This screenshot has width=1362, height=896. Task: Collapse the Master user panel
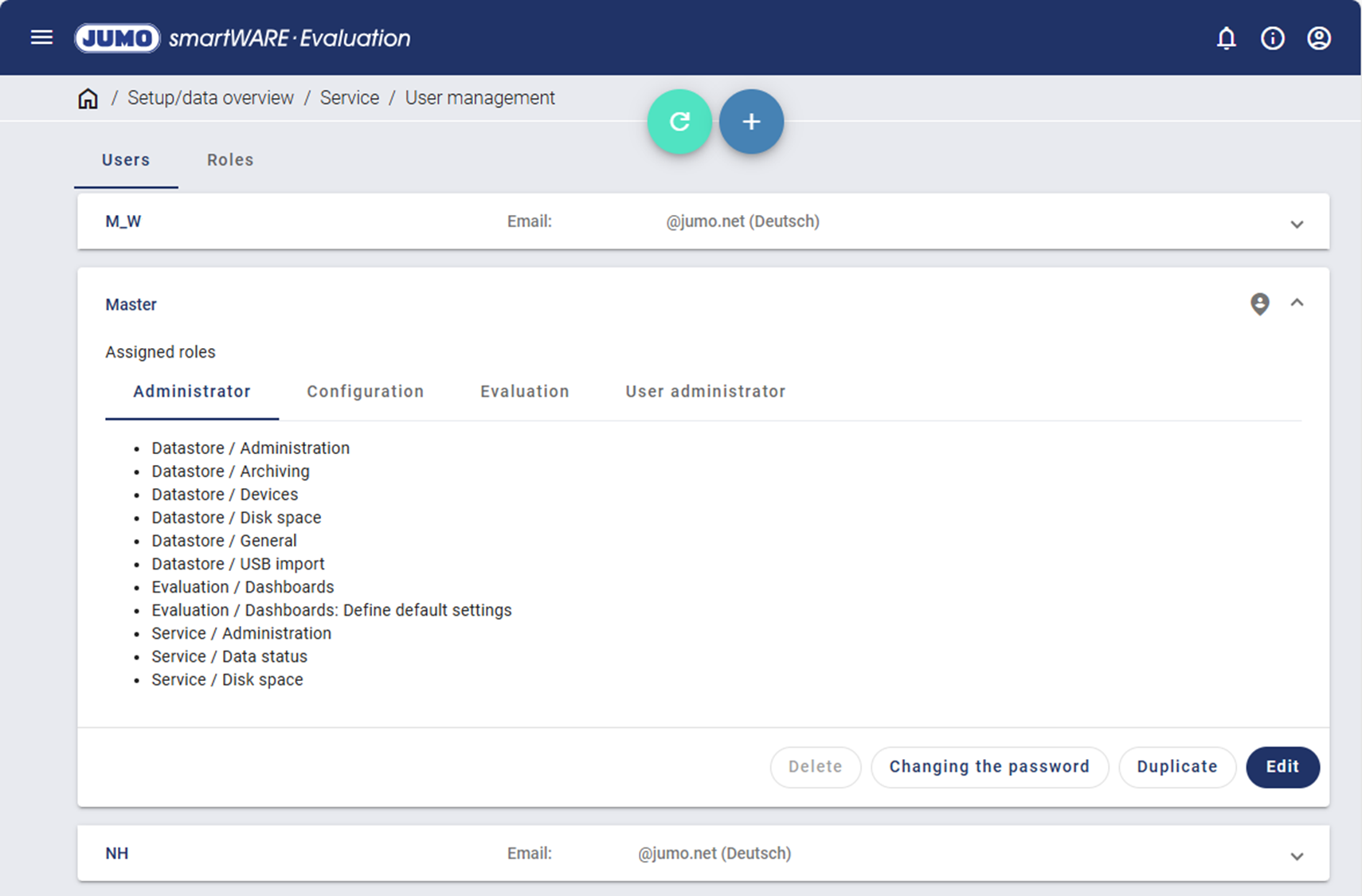[1296, 303]
